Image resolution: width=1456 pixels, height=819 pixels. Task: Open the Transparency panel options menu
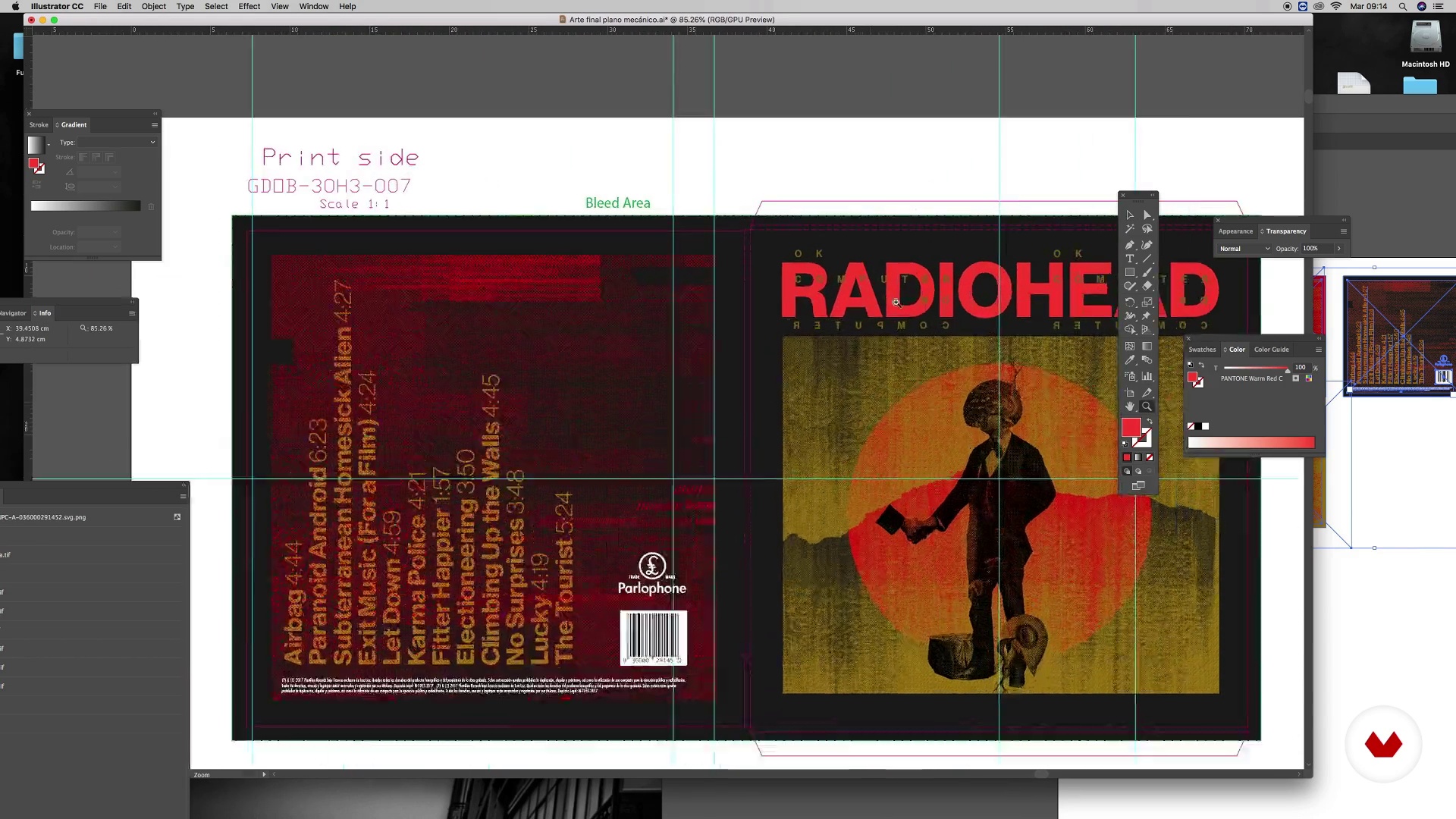coord(1343,231)
